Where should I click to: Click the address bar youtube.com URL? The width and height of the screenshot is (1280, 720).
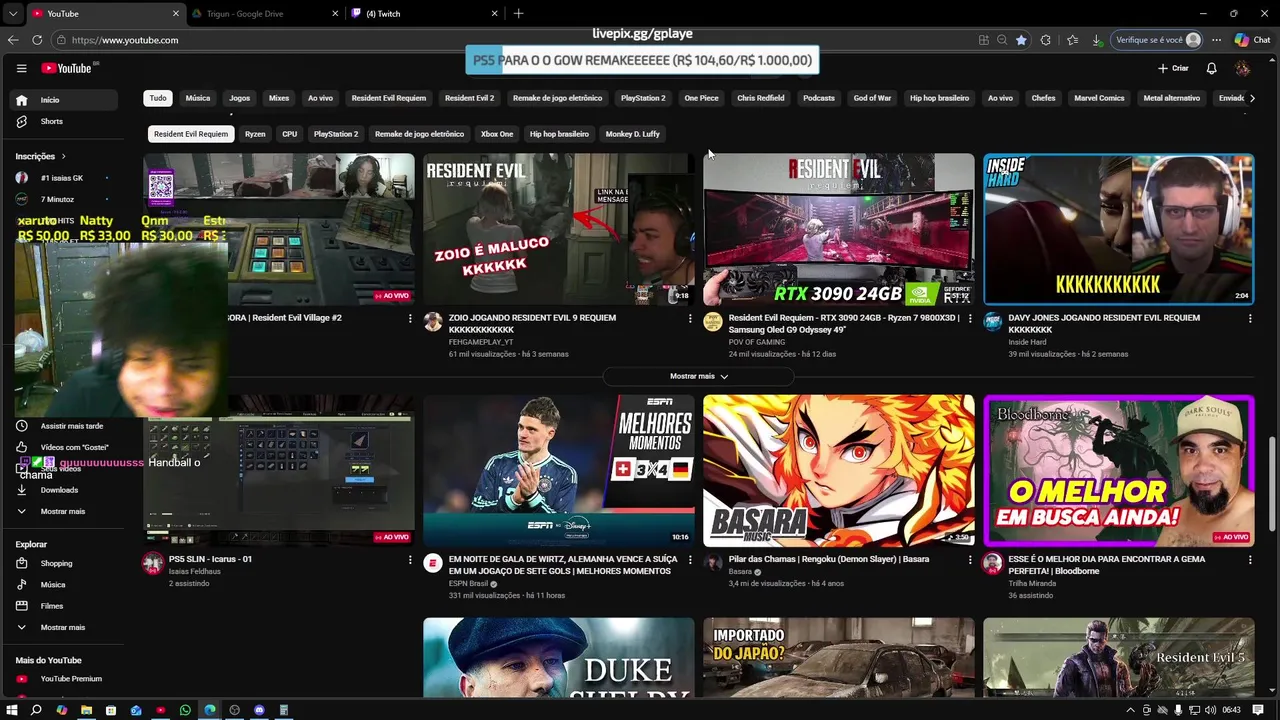point(125,40)
